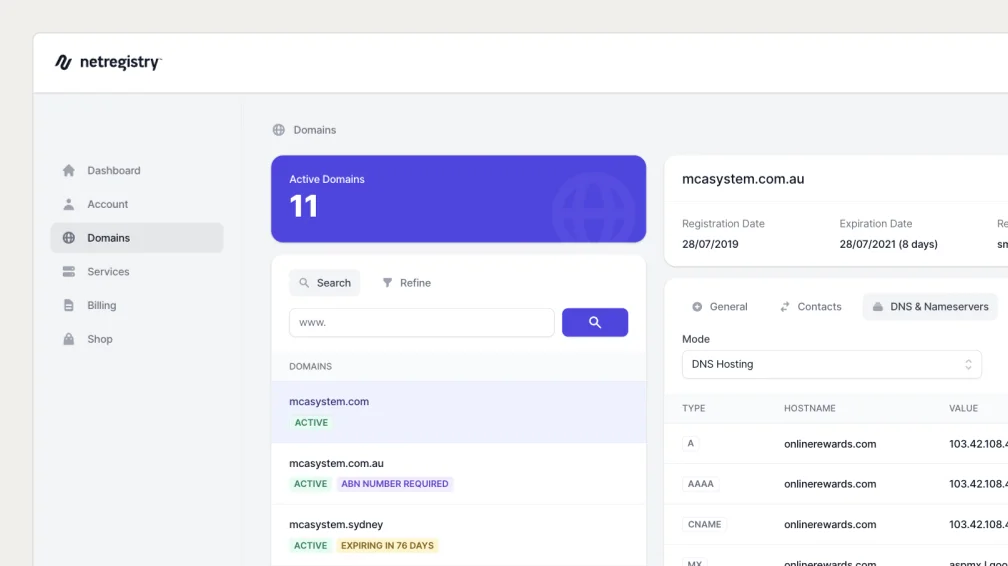Click the Billing document icon
The image size is (1008, 566).
[x=69, y=305]
